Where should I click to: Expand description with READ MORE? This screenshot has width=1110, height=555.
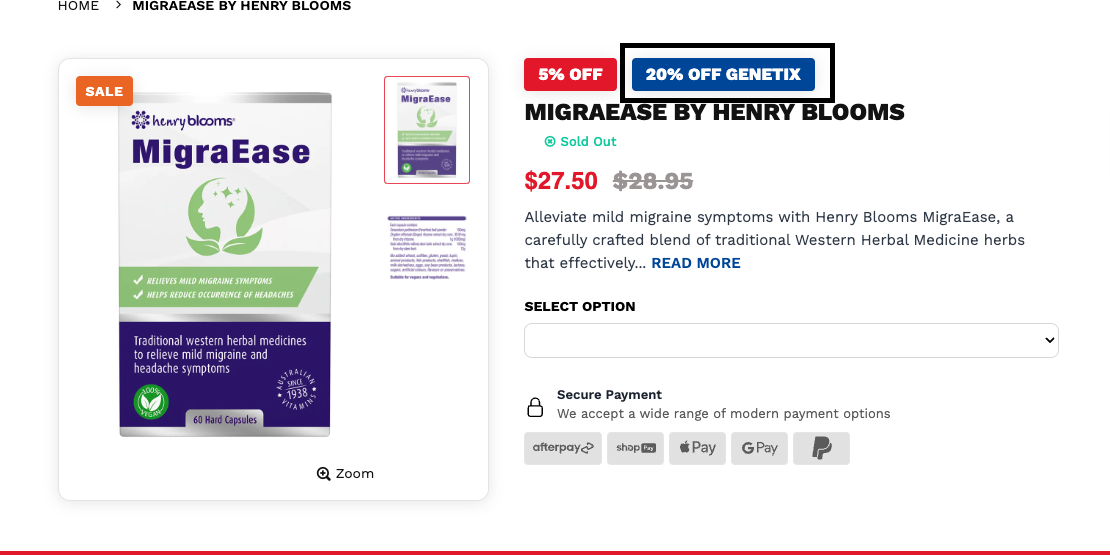pos(696,263)
